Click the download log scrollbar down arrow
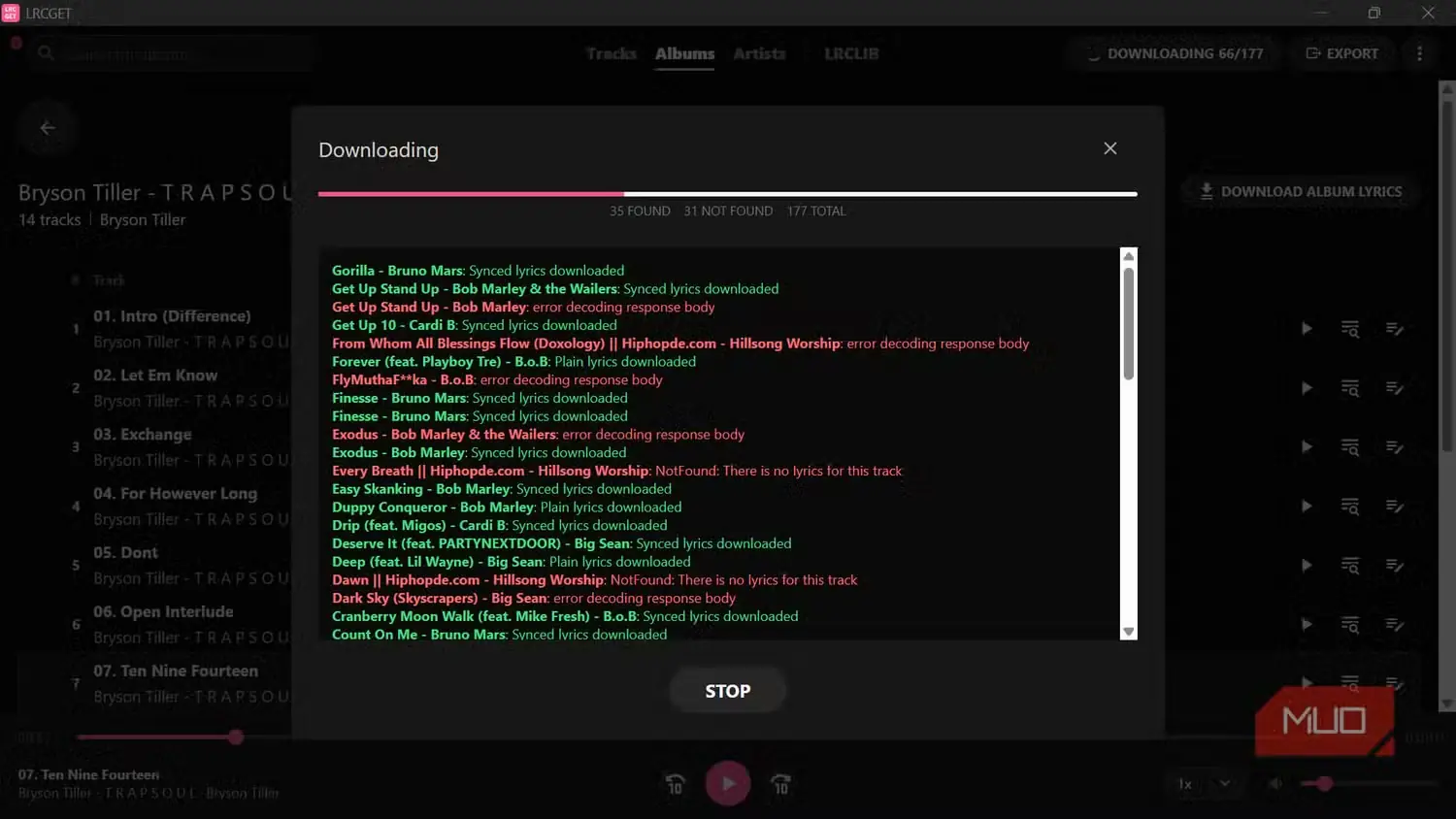This screenshot has height=819, width=1456. [x=1128, y=632]
